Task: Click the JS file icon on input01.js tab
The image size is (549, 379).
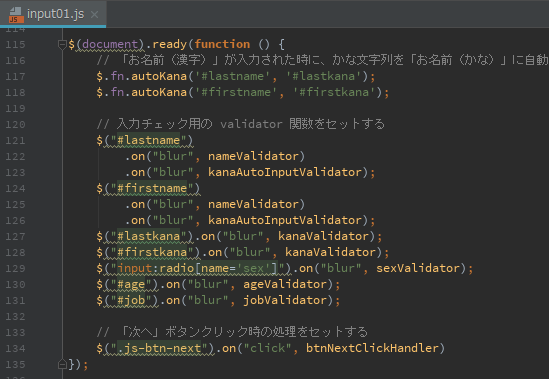Action: coord(16,15)
